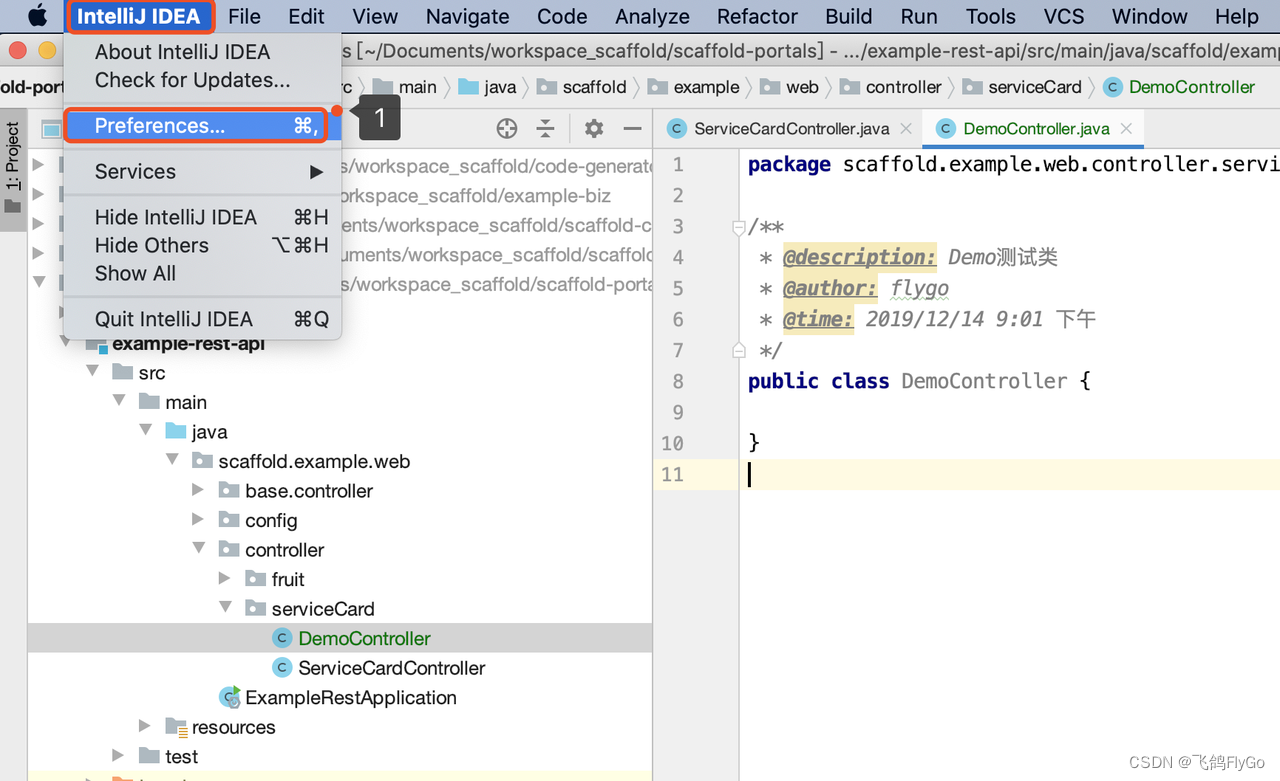Choose Hide IntelliJ IDEA
1280x781 pixels.
203,218
